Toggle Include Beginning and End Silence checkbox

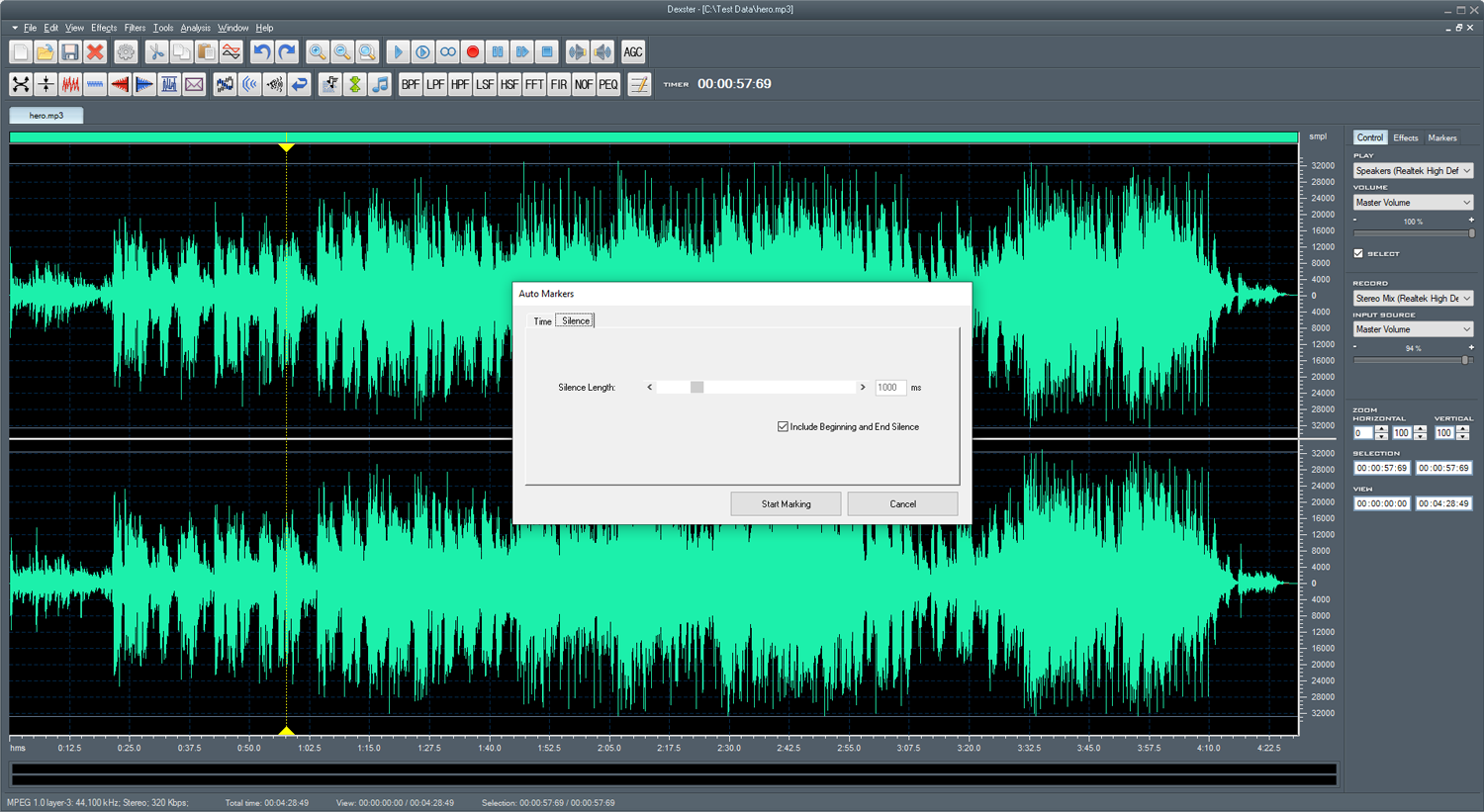(x=783, y=427)
